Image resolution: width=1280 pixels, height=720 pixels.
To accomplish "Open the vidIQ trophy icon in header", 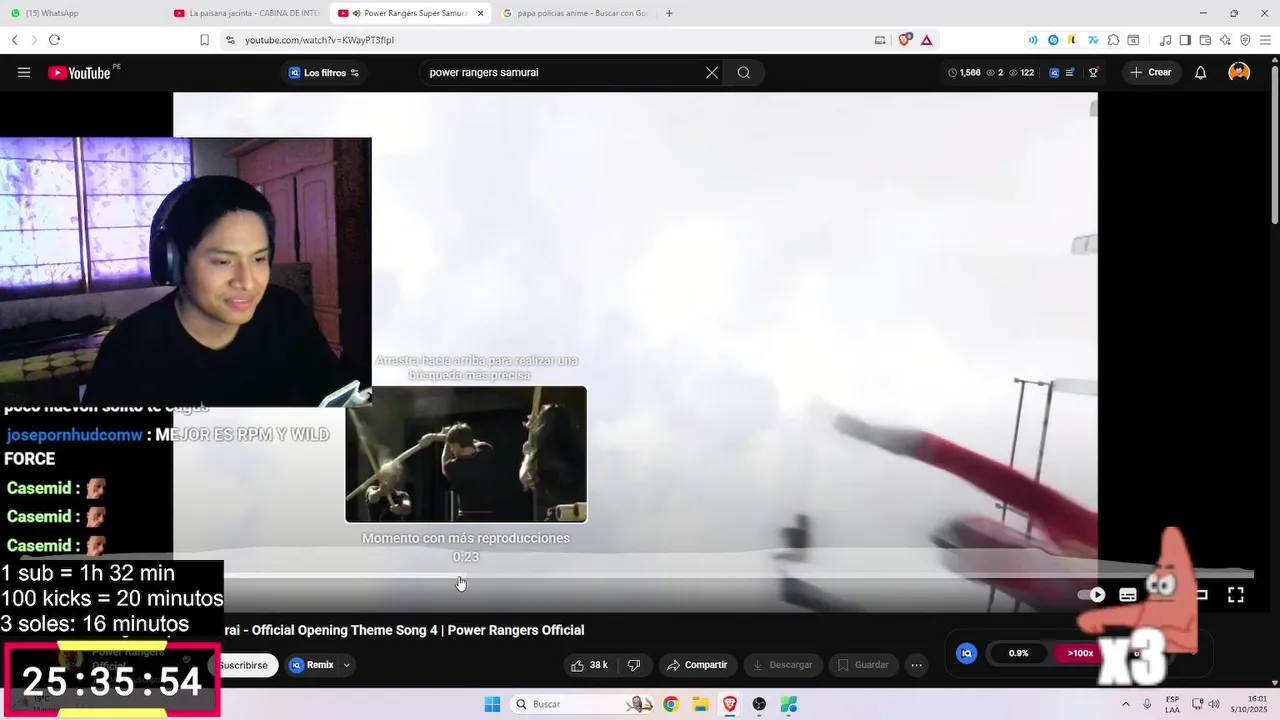I will point(1094,72).
